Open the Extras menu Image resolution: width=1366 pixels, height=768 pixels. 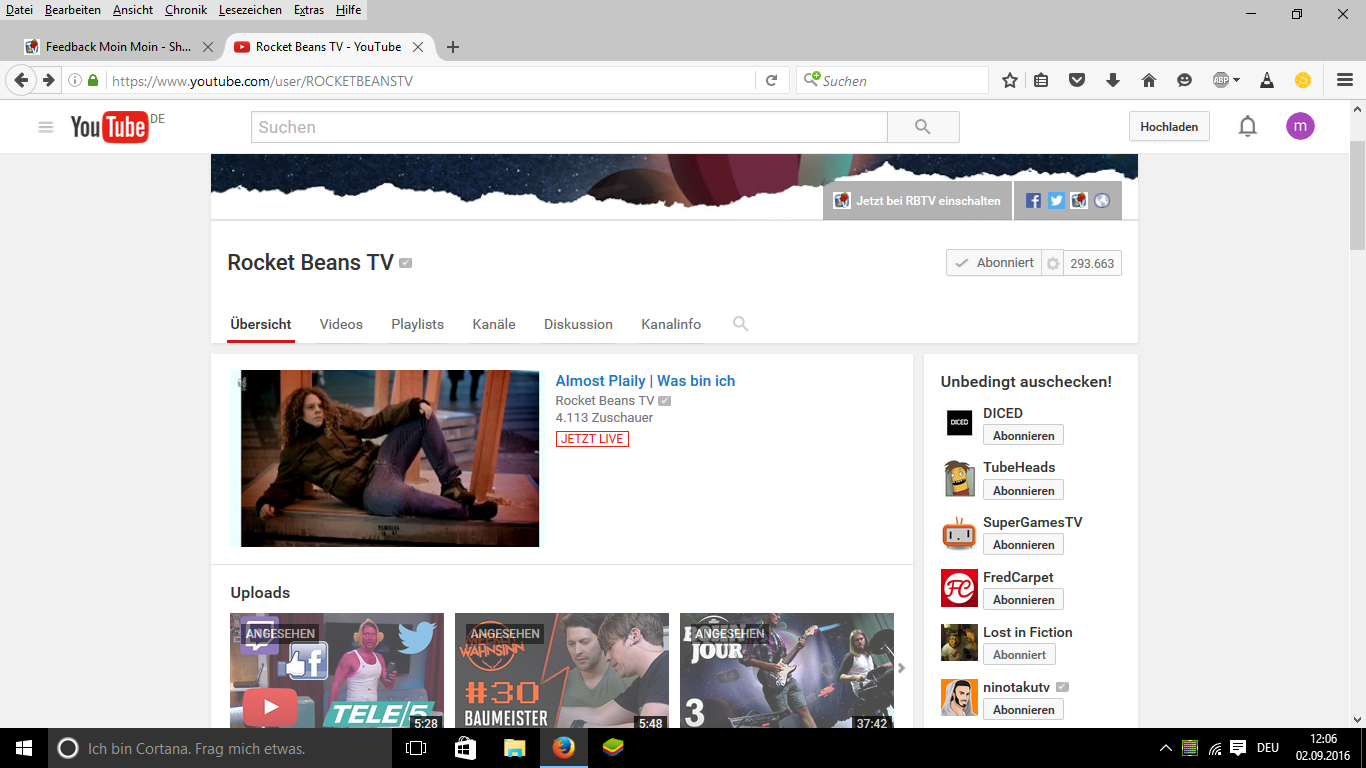click(309, 10)
